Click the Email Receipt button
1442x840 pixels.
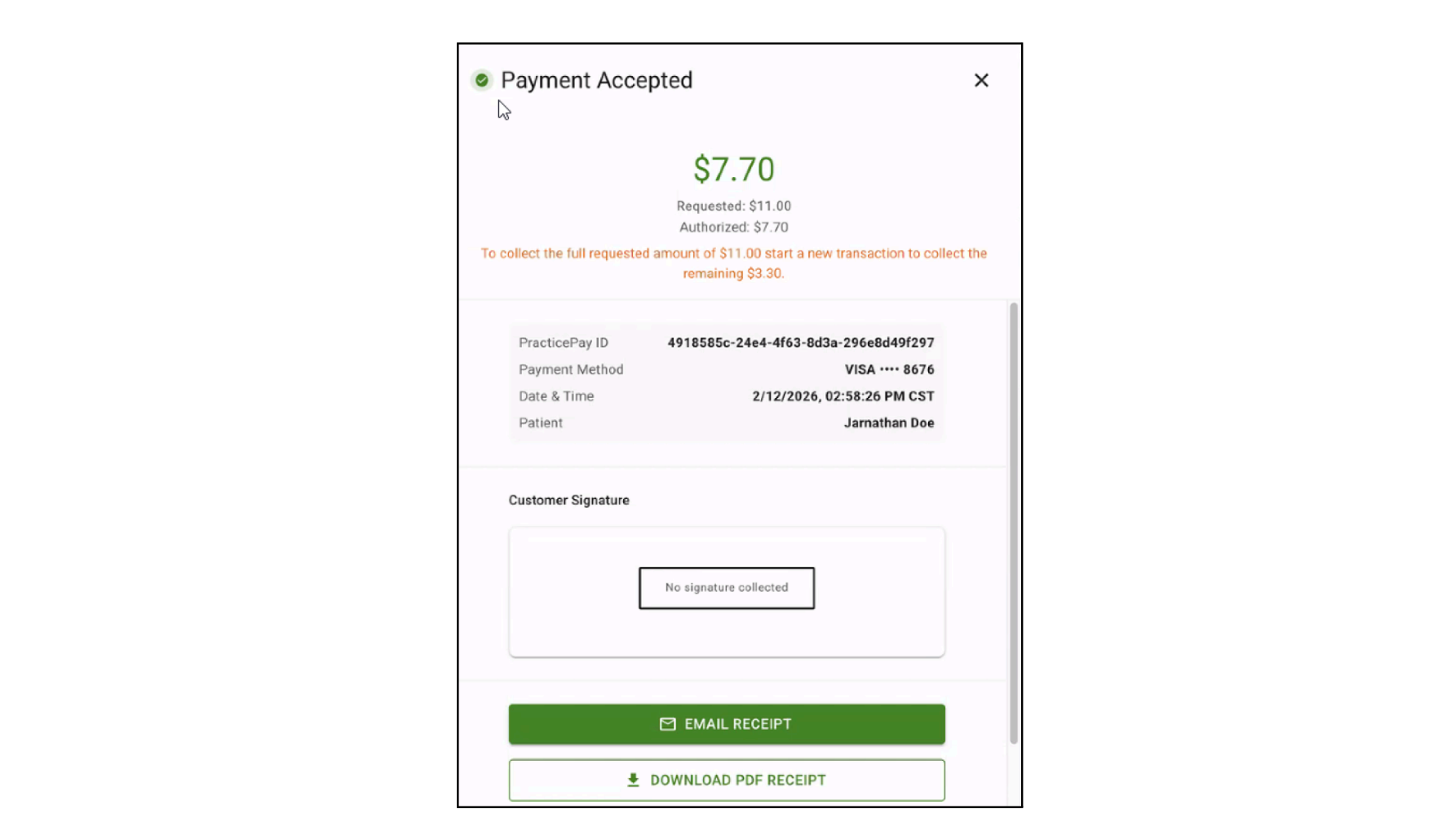pos(726,723)
